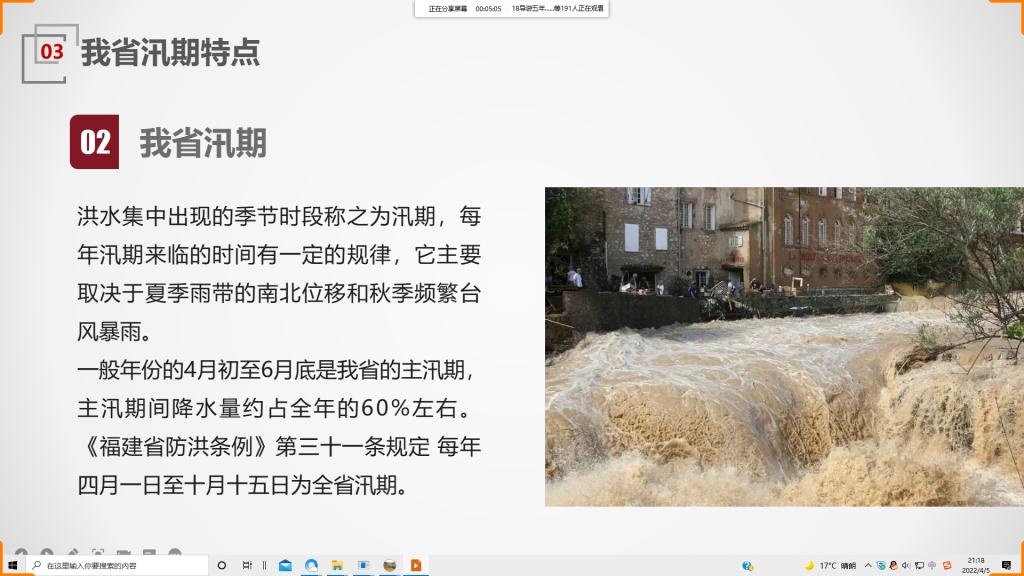Open the clock showing 21:18
The image size is (1024, 576).
point(976,565)
